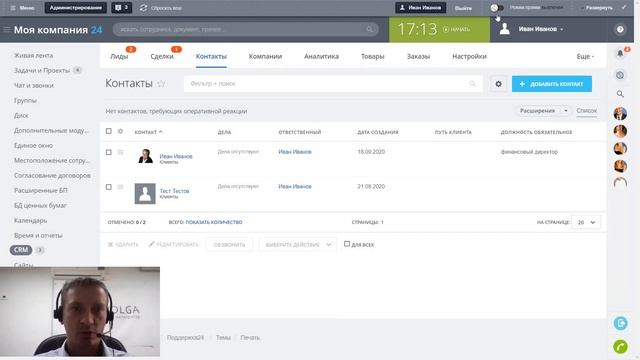Screen dimensions: 640x360
Task: Click Иван Иванов contact photo
Action: point(145,156)
